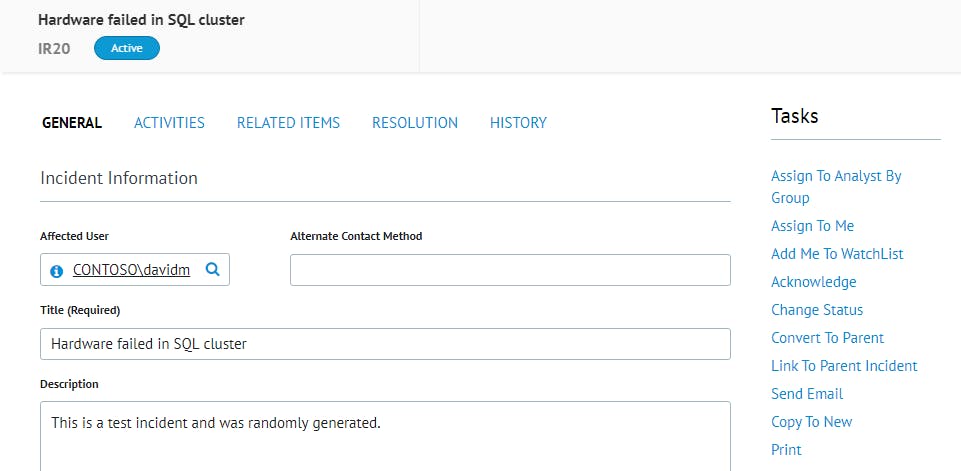Go to the Resolution tab
This screenshot has height=471, width=961.
click(415, 123)
